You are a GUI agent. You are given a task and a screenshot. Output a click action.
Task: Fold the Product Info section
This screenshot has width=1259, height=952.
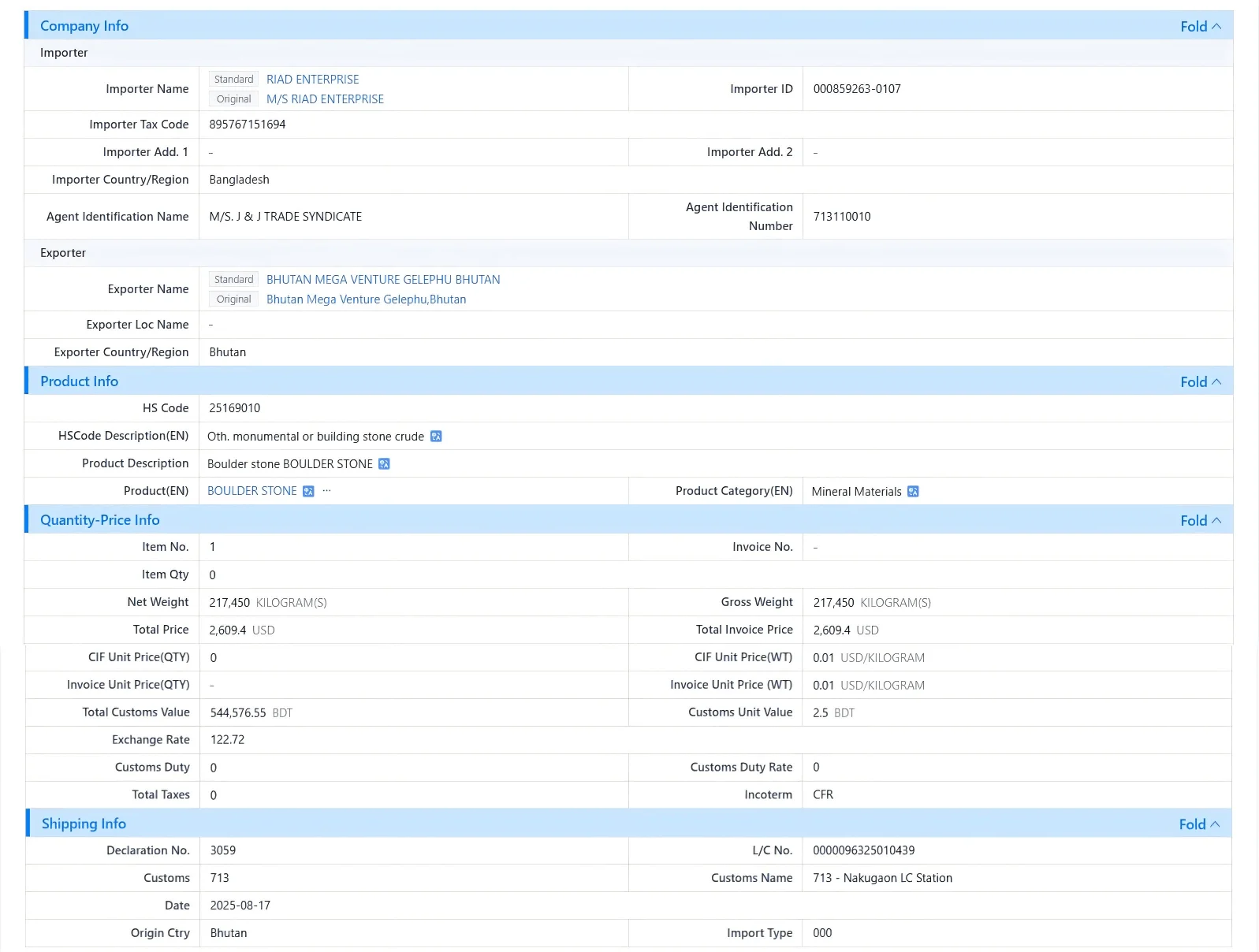(1201, 381)
